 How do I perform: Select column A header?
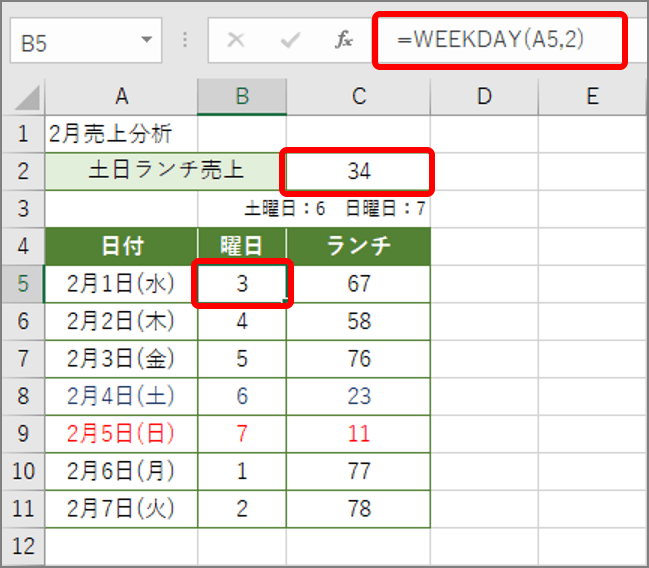(x=121, y=97)
